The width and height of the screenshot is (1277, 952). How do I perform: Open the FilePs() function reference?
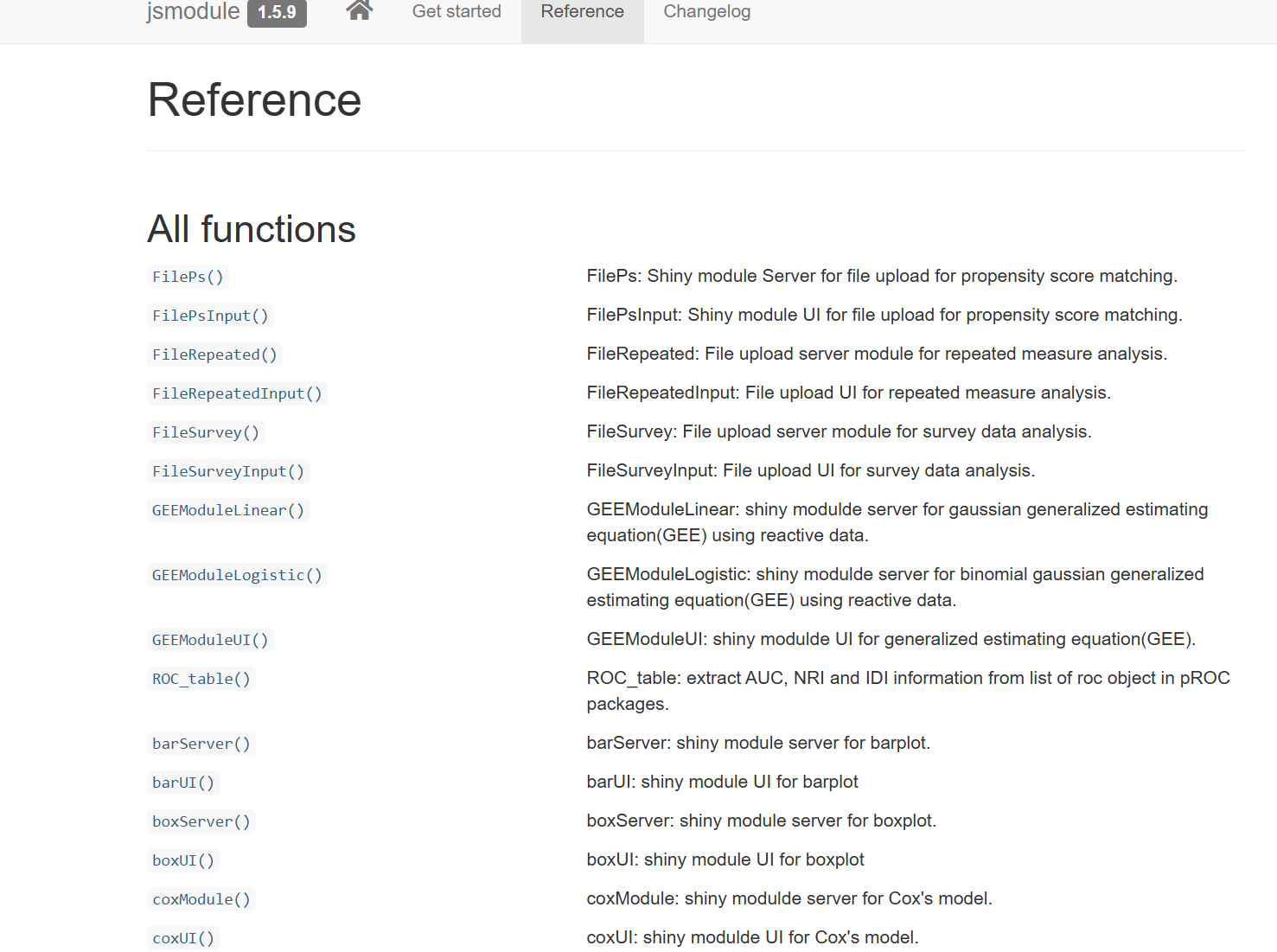(x=188, y=277)
